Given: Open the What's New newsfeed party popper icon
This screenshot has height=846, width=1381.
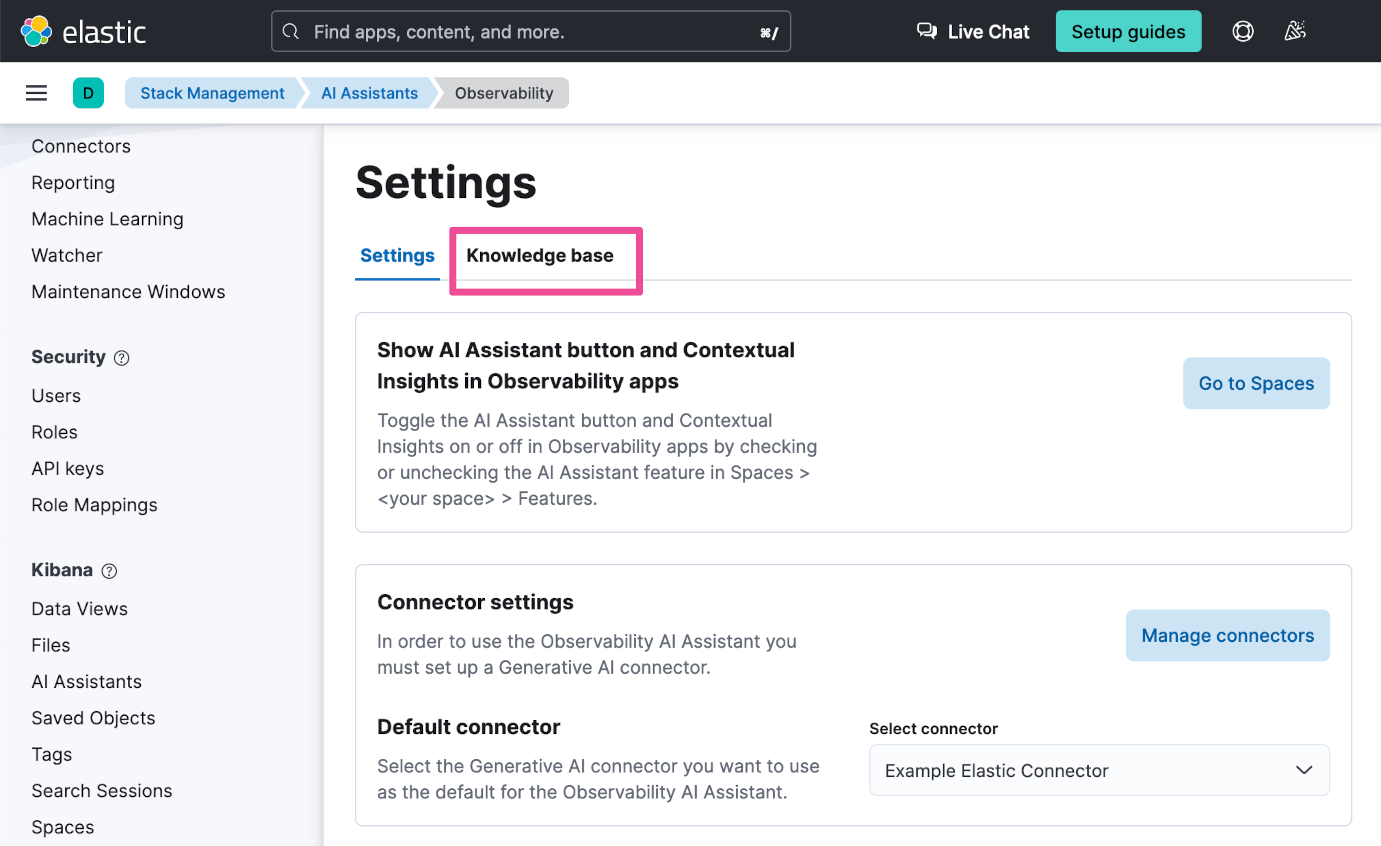Looking at the screenshot, I should [1295, 31].
